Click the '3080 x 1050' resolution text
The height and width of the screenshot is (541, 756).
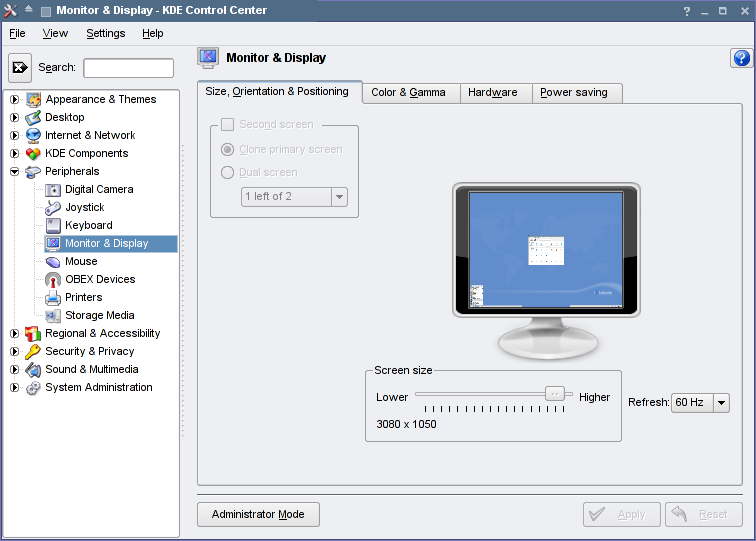(x=406, y=424)
